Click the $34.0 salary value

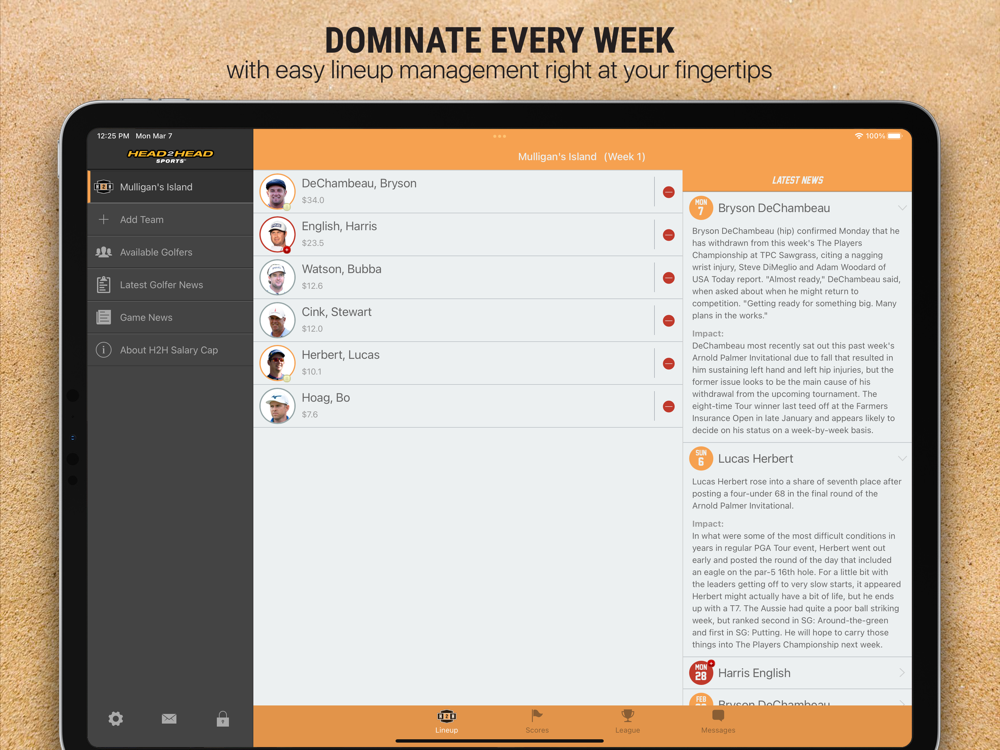pyautogui.click(x=312, y=200)
